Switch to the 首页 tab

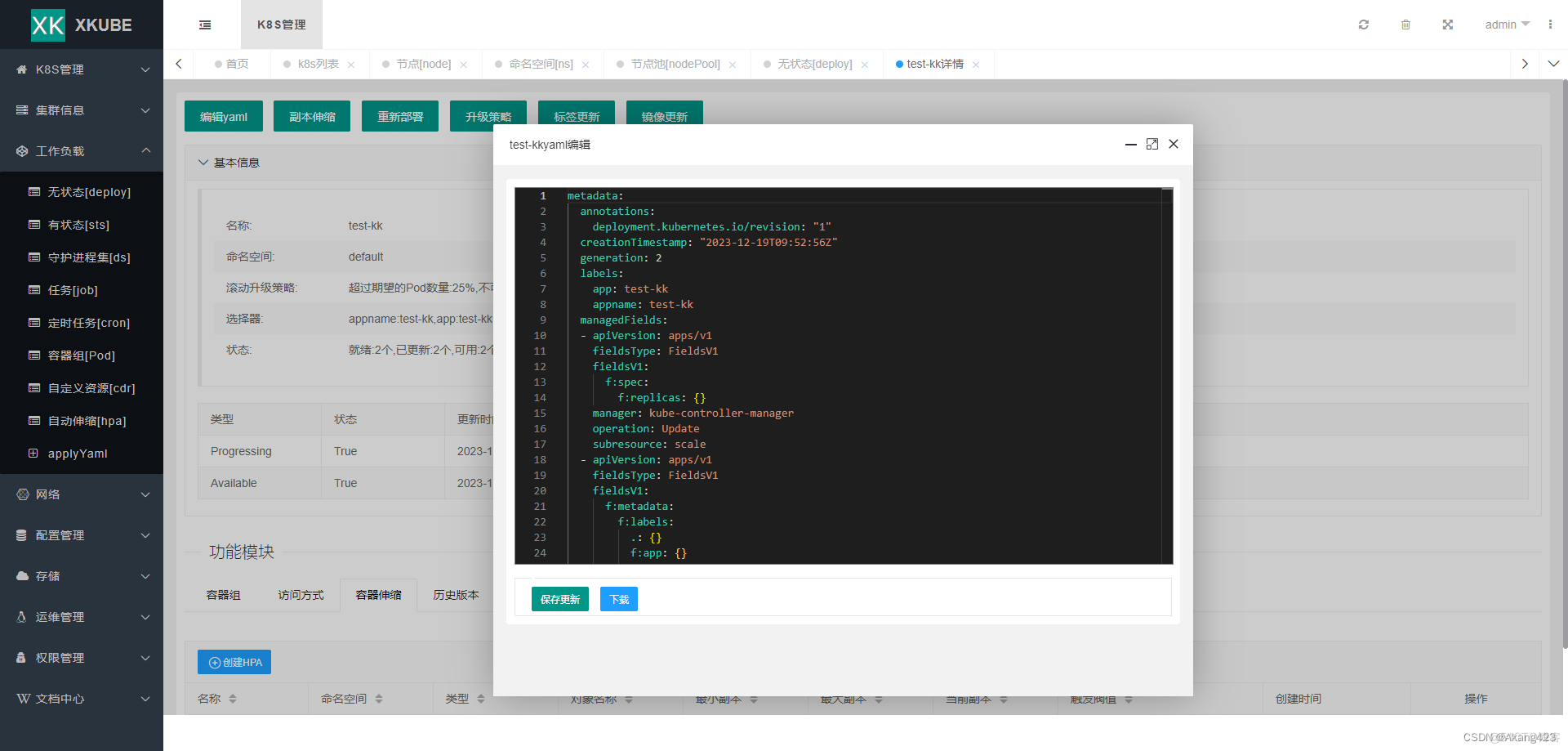232,64
